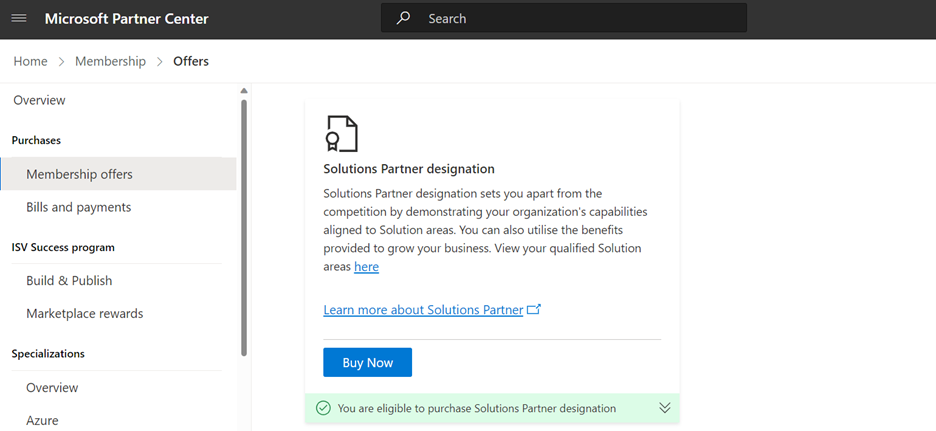Open the hamburger navigation menu
The height and width of the screenshot is (431, 936).
(19, 19)
